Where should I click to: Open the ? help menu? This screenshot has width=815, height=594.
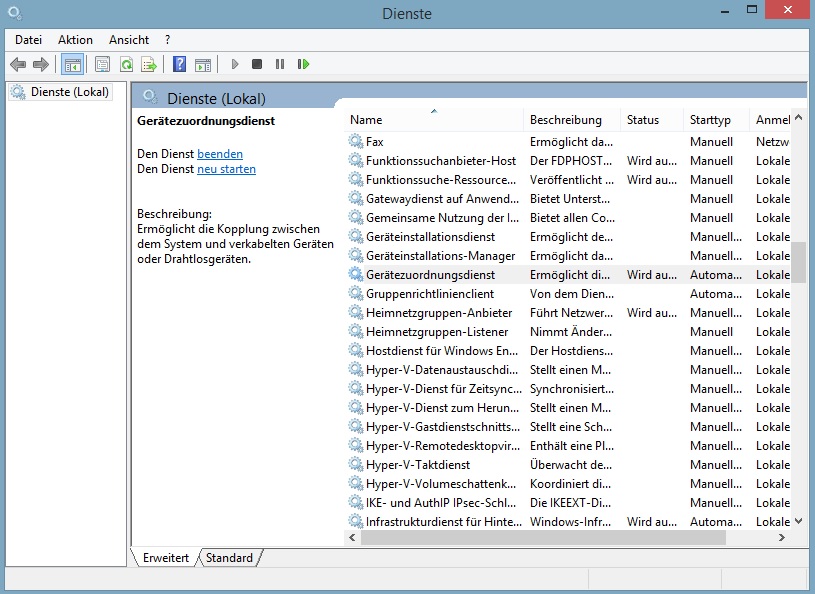167,40
